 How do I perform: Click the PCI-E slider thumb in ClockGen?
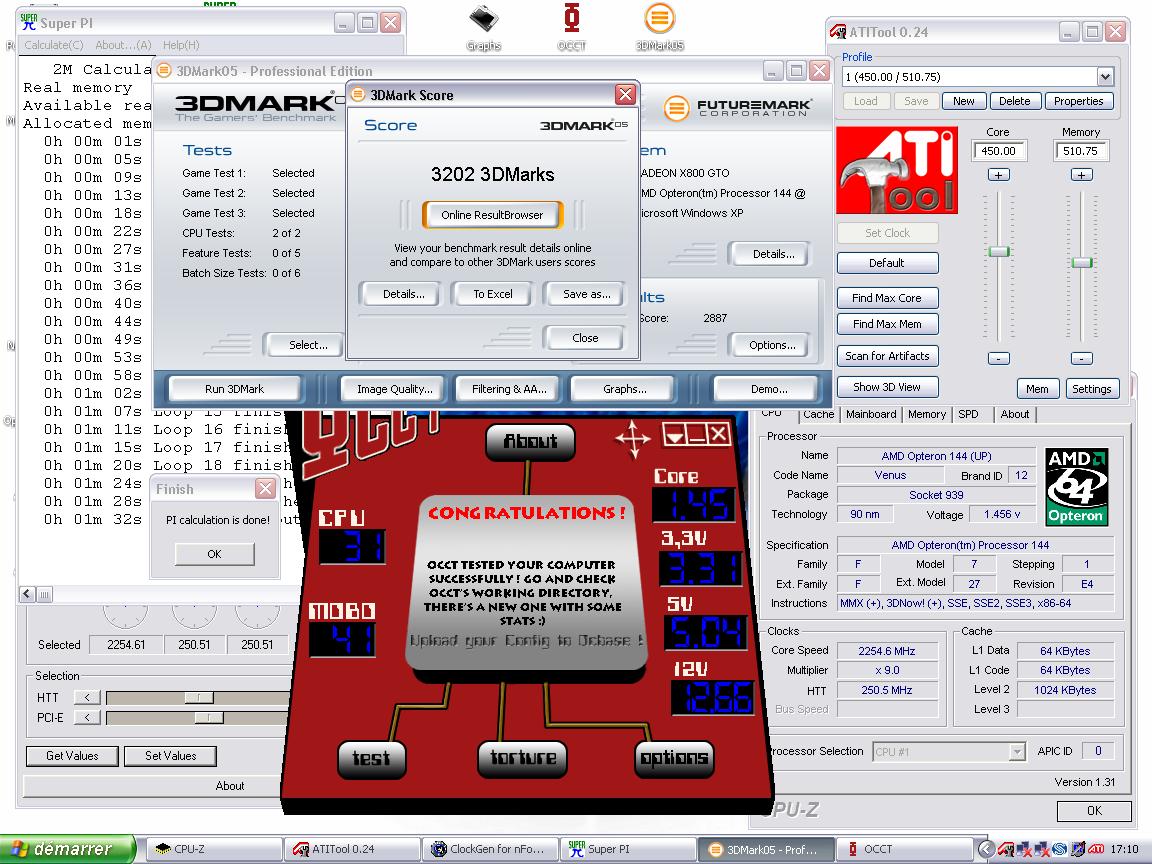(x=209, y=717)
